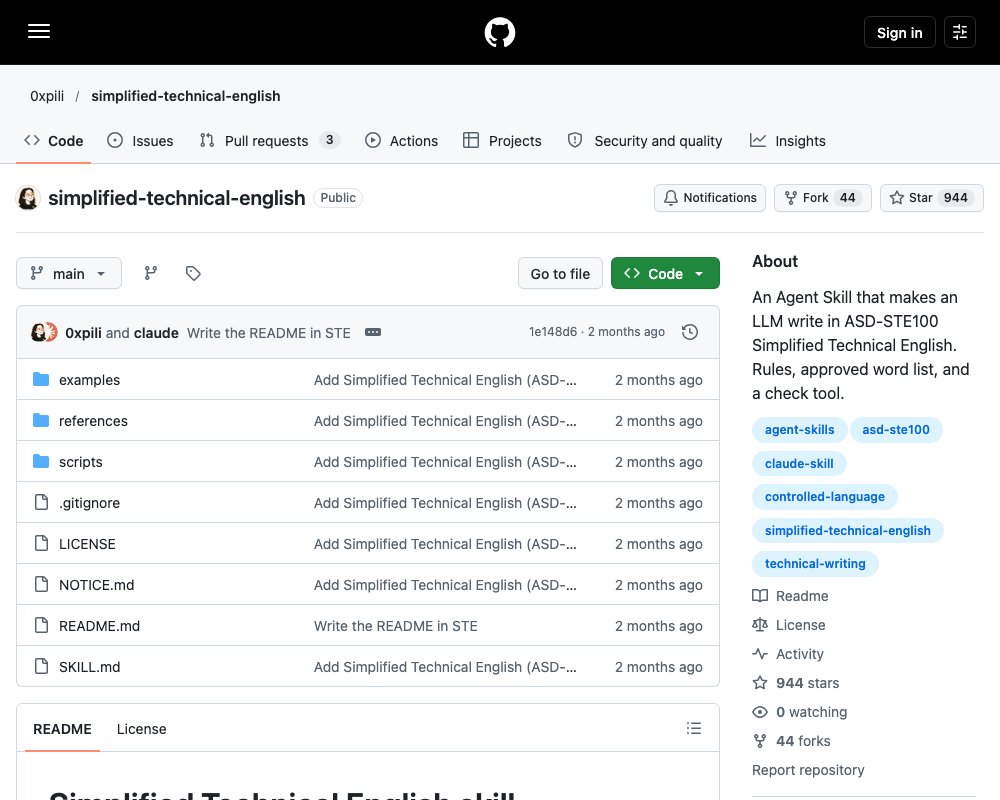
Task: Click simplified-technical-english breadcrumb link
Action: [x=186, y=96]
